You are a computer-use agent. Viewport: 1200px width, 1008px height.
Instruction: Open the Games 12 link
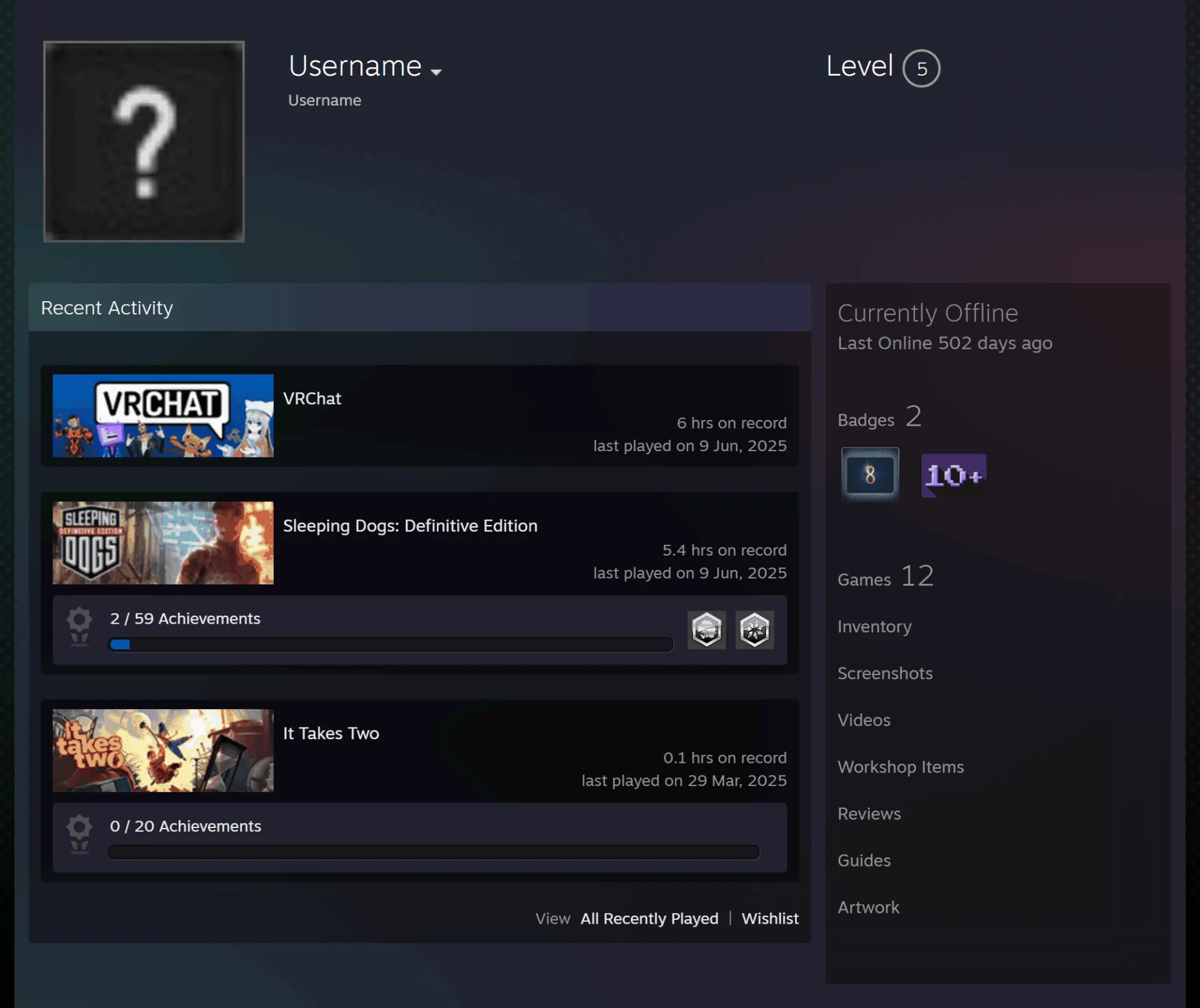tap(886, 576)
